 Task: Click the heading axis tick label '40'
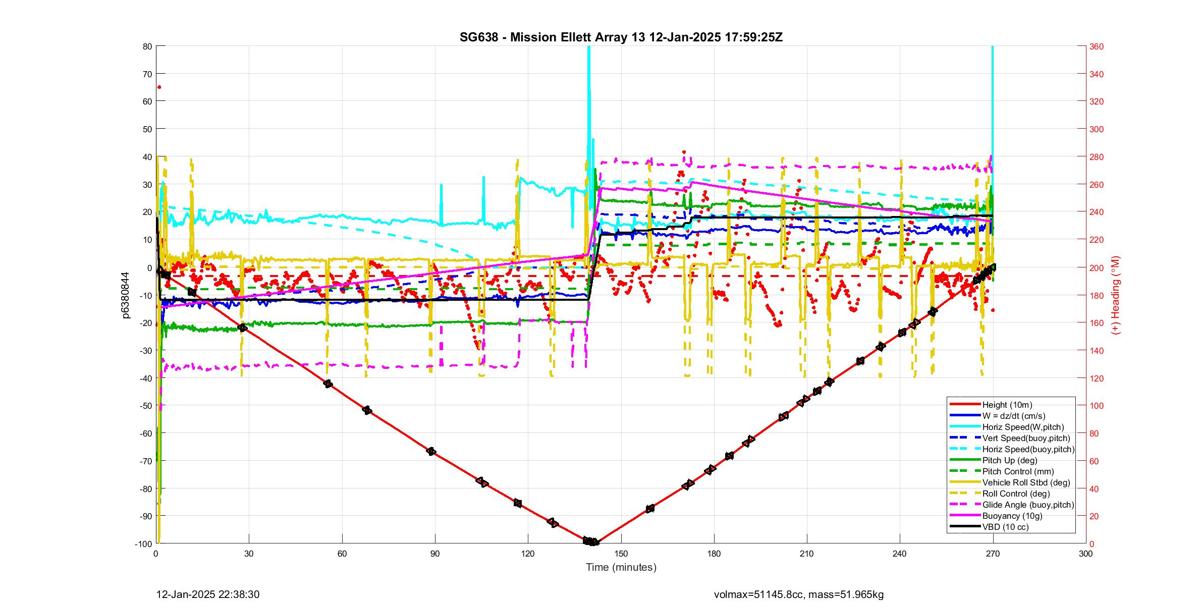pos(1096,488)
